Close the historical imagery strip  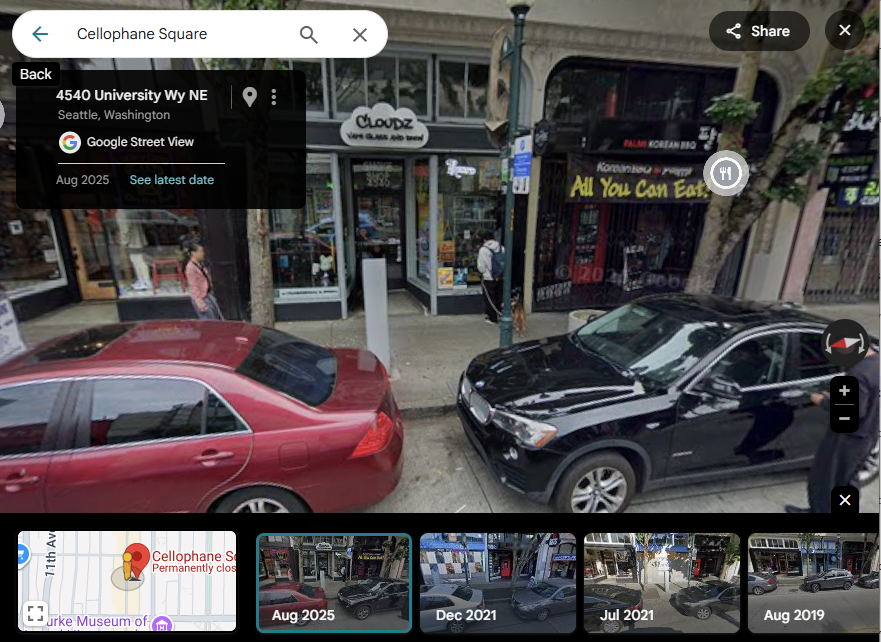point(844,500)
